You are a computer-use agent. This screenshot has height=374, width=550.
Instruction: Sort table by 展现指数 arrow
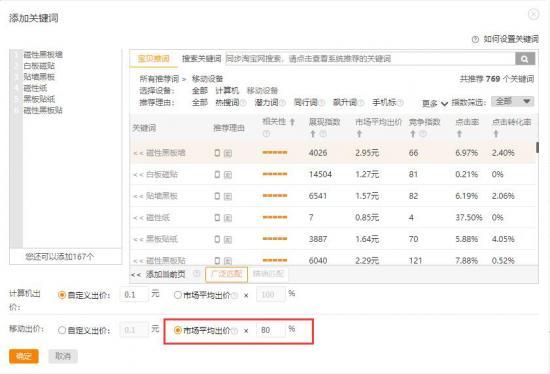point(313,134)
